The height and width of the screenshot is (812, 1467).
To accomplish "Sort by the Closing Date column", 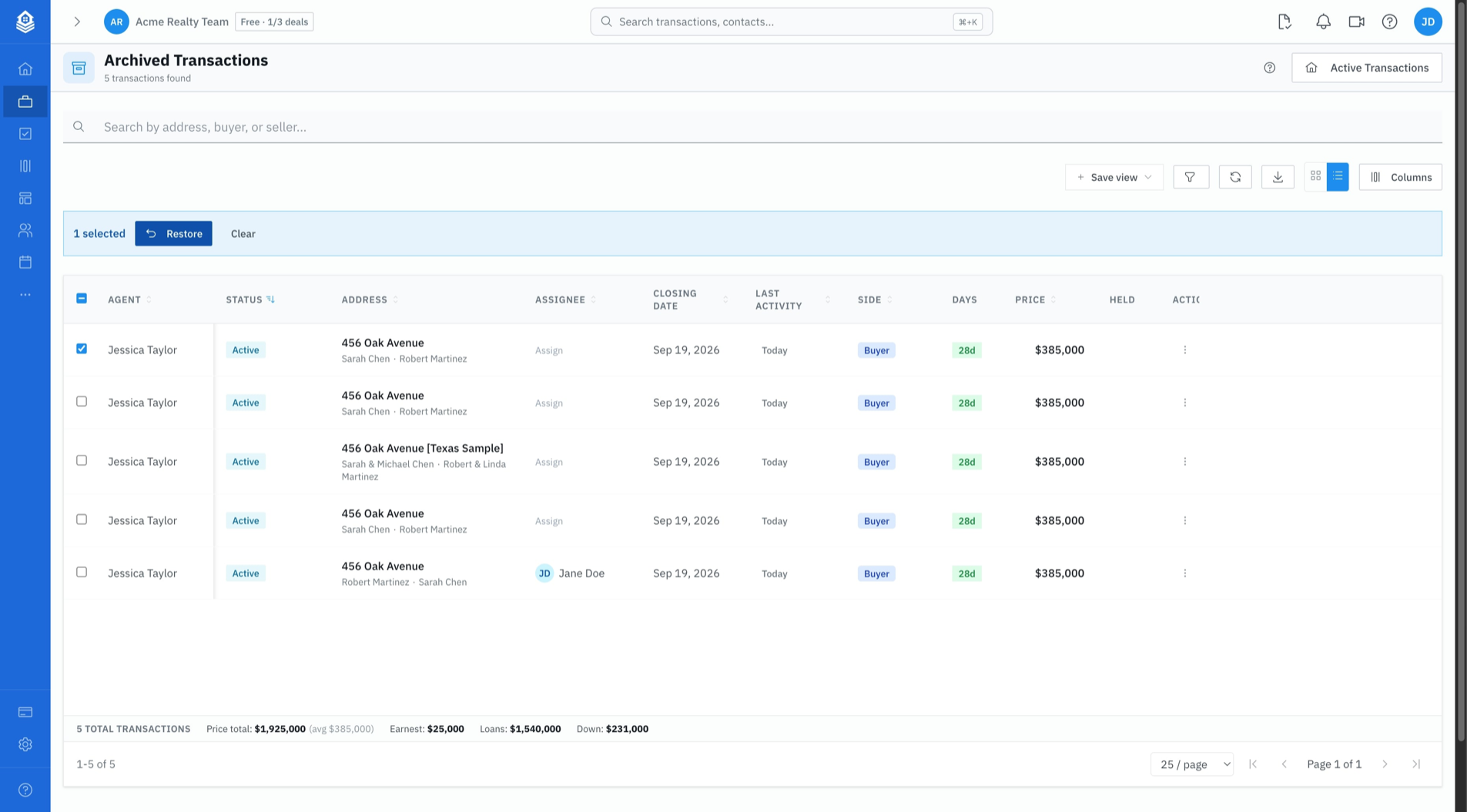I will click(x=690, y=299).
